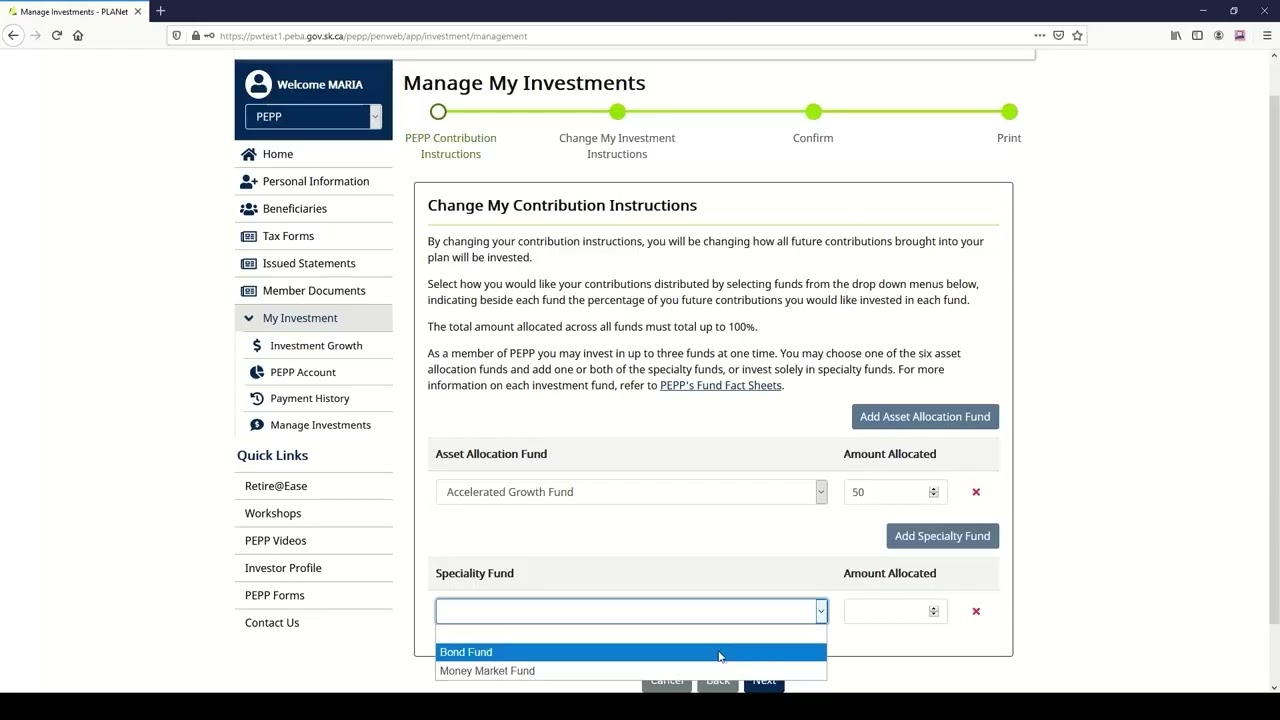Open the browser hamburger menu
This screenshot has height=720, width=1280.
coord(1267,35)
